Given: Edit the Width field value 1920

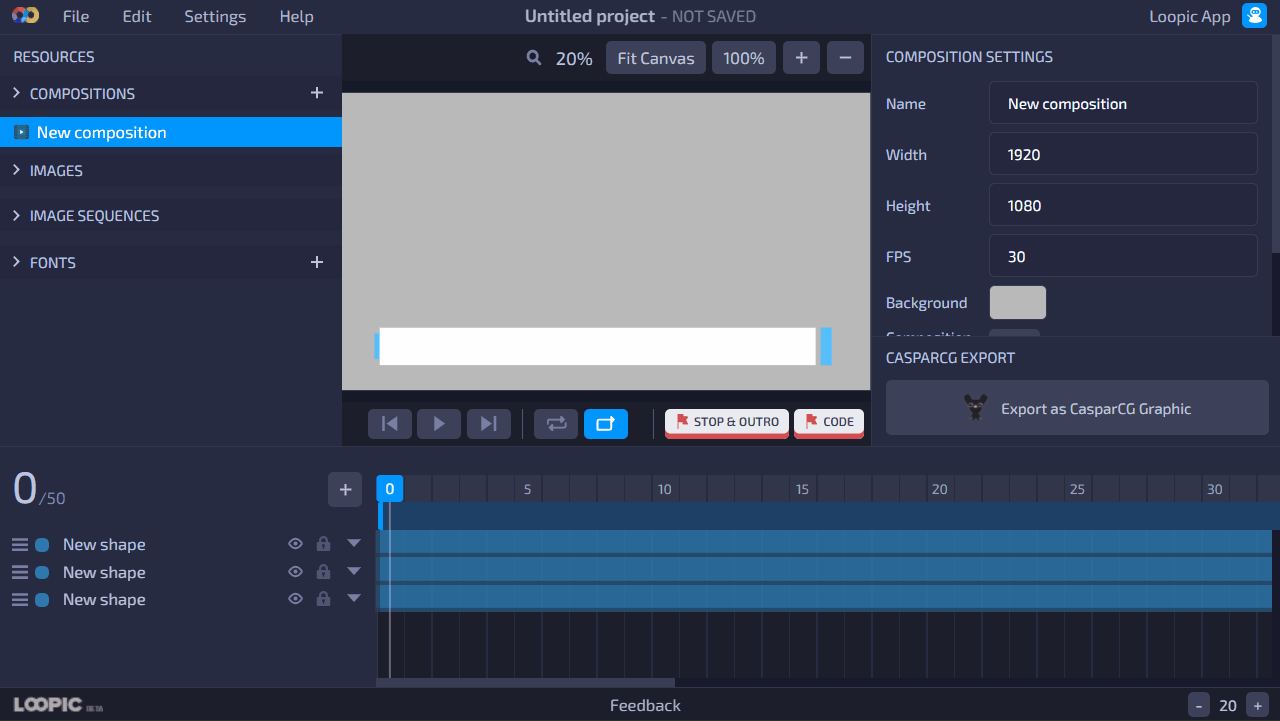Looking at the screenshot, I should pyautogui.click(x=1123, y=154).
